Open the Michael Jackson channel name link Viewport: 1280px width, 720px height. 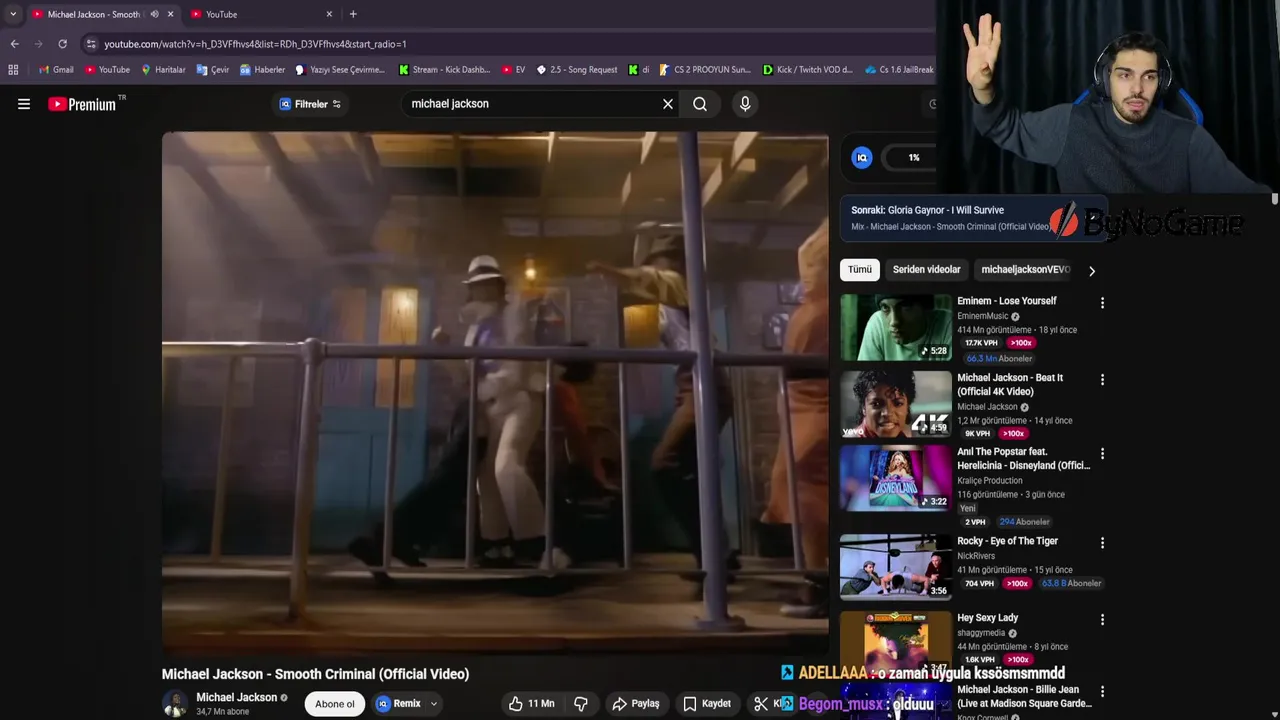point(236,697)
